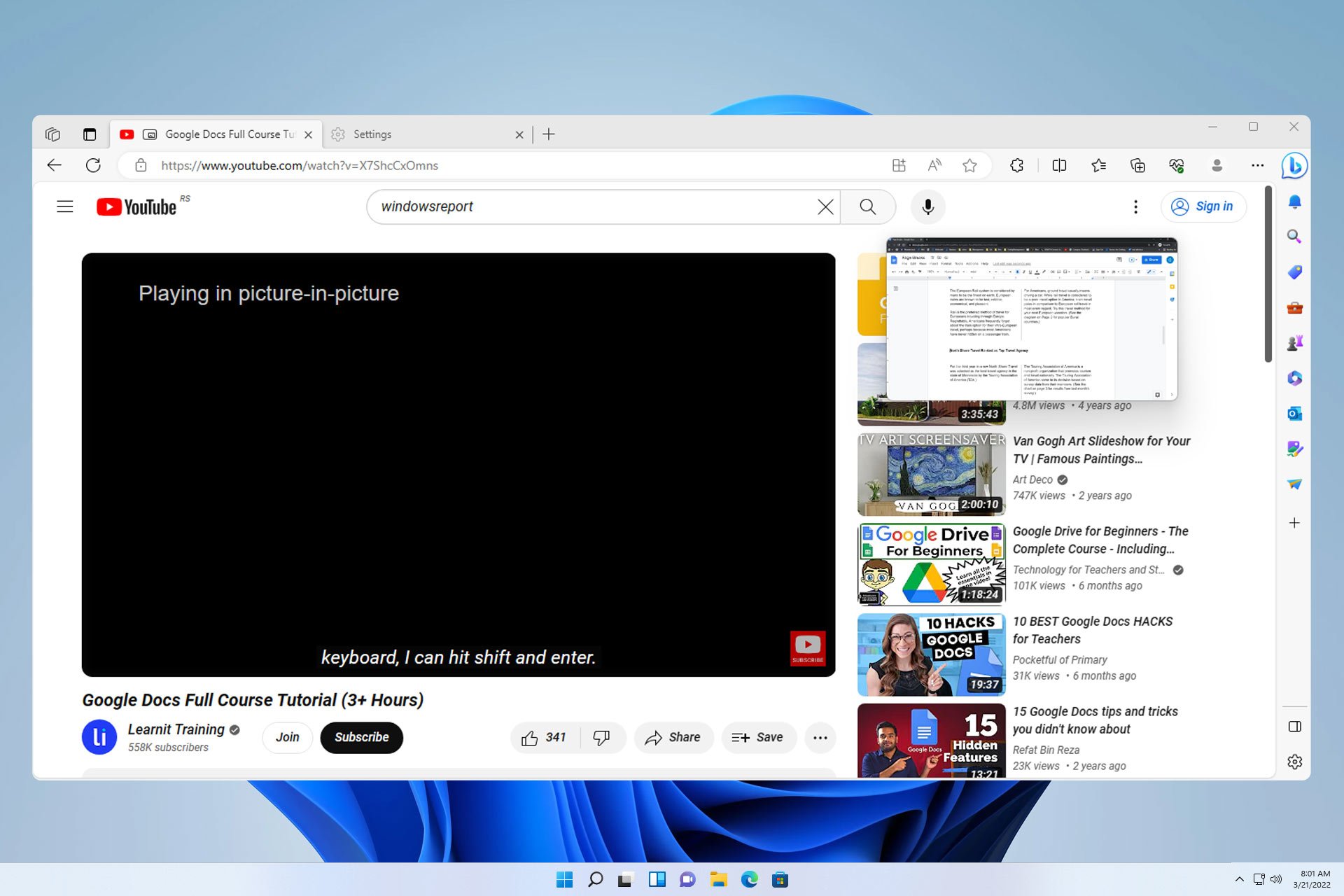
Task: Go back using the back arrow
Action: pyautogui.click(x=55, y=166)
